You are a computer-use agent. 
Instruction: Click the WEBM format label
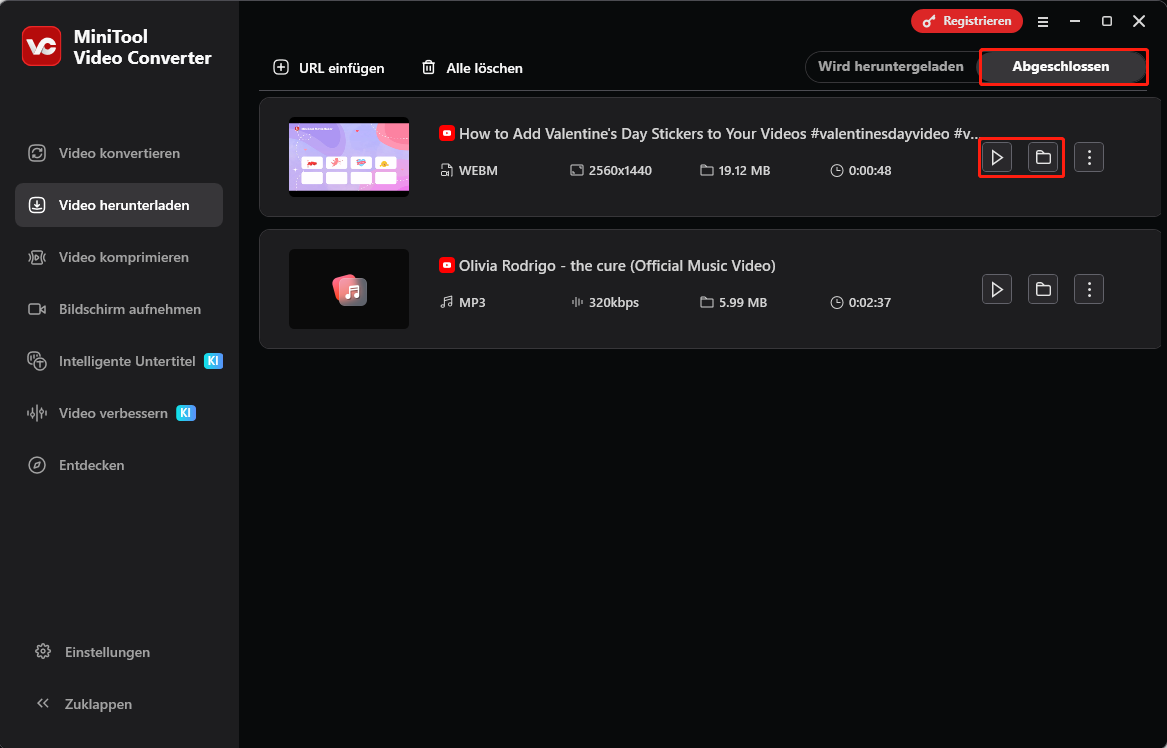(478, 170)
